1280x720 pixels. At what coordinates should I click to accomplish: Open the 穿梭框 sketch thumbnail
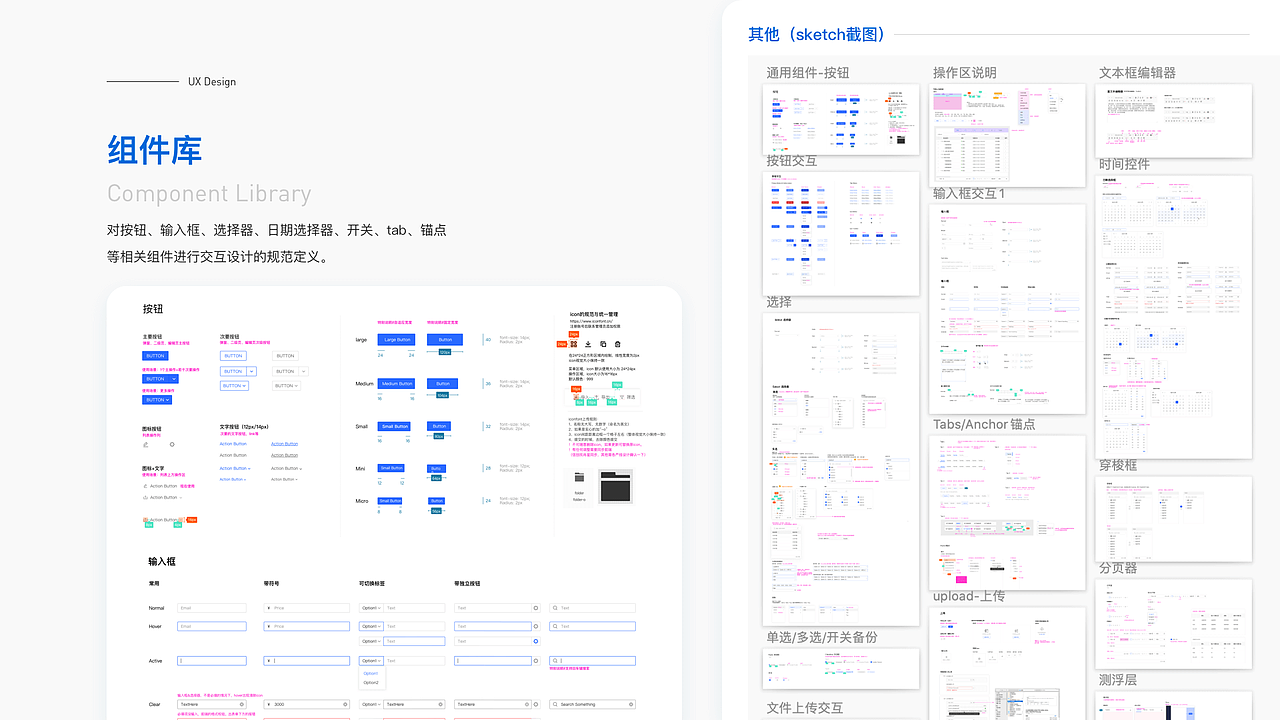coord(1174,519)
